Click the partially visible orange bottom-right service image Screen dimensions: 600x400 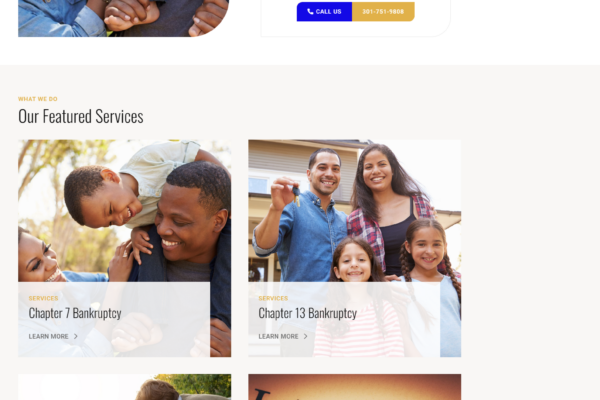[355, 387]
